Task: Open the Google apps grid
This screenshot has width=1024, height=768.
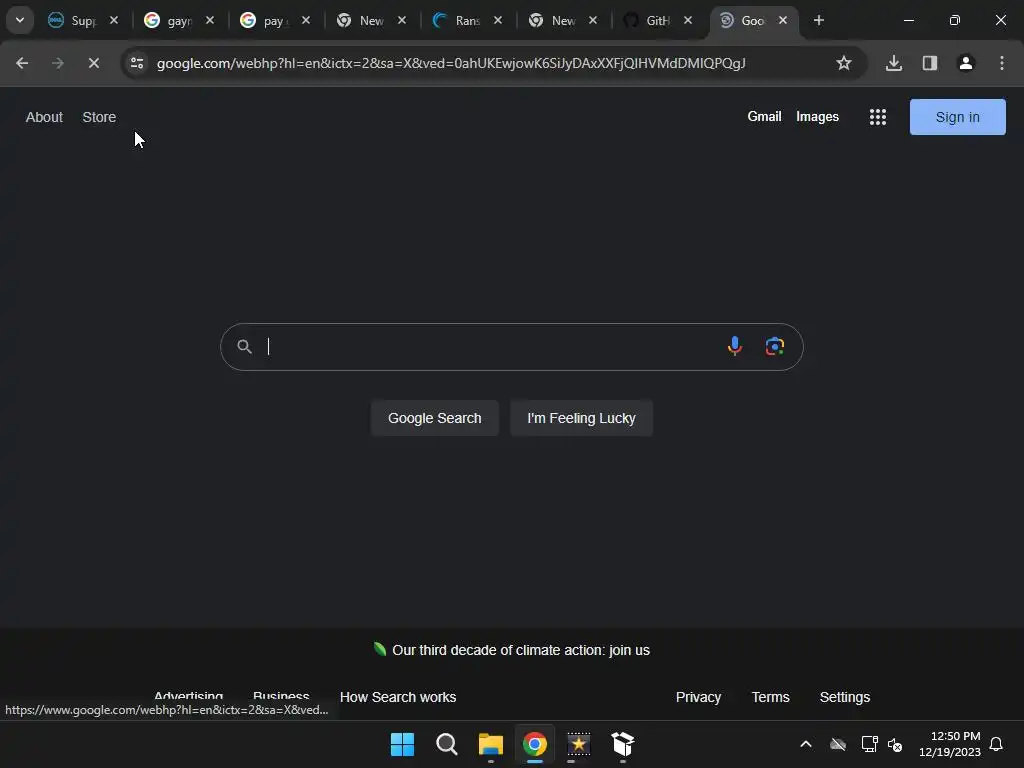Action: pyautogui.click(x=878, y=117)
